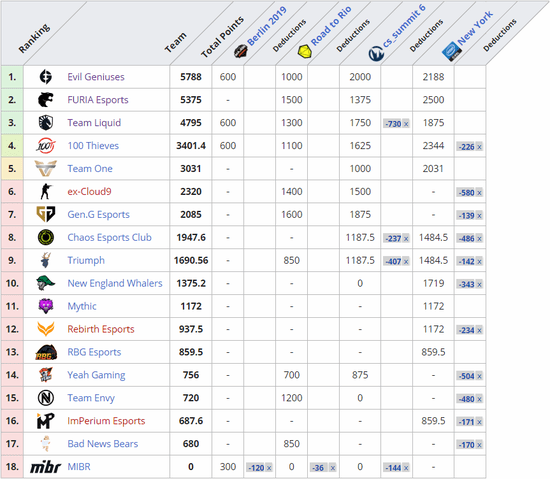This screenshot has width=550, height=479.
Task: Open the Evil Geniuses team page
Action: coord(96,77)
